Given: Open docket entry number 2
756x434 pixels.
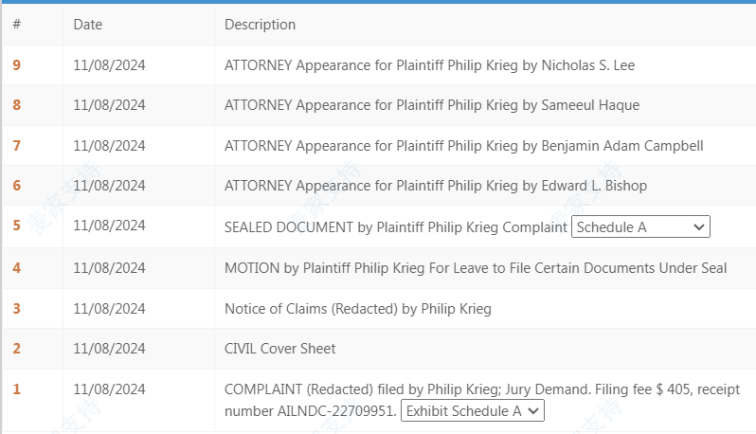Looking at the screenshot, I should click(x=17, y=349).
